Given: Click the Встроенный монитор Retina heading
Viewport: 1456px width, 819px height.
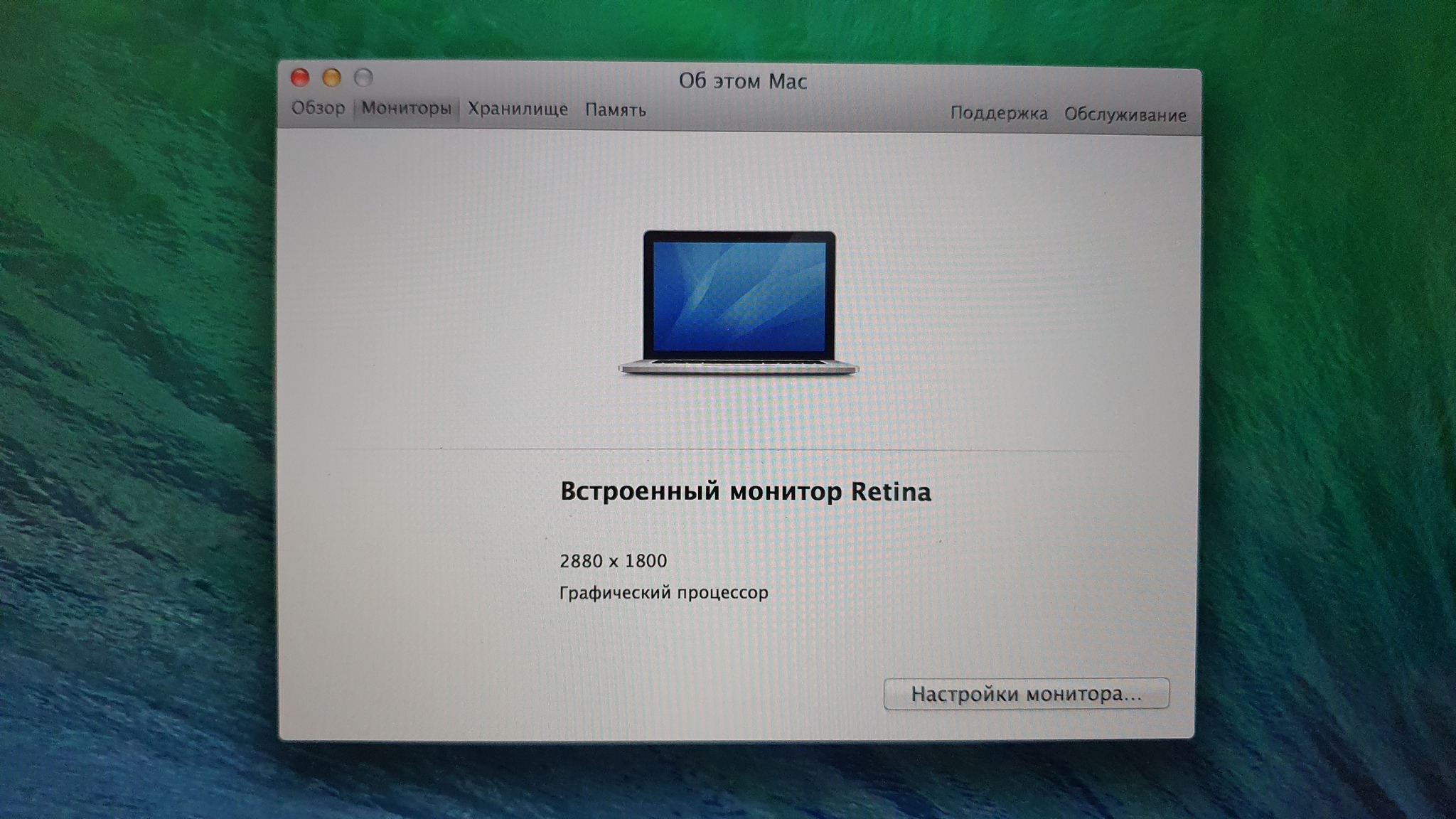Looking at the screenshot, I should point(745,491).
